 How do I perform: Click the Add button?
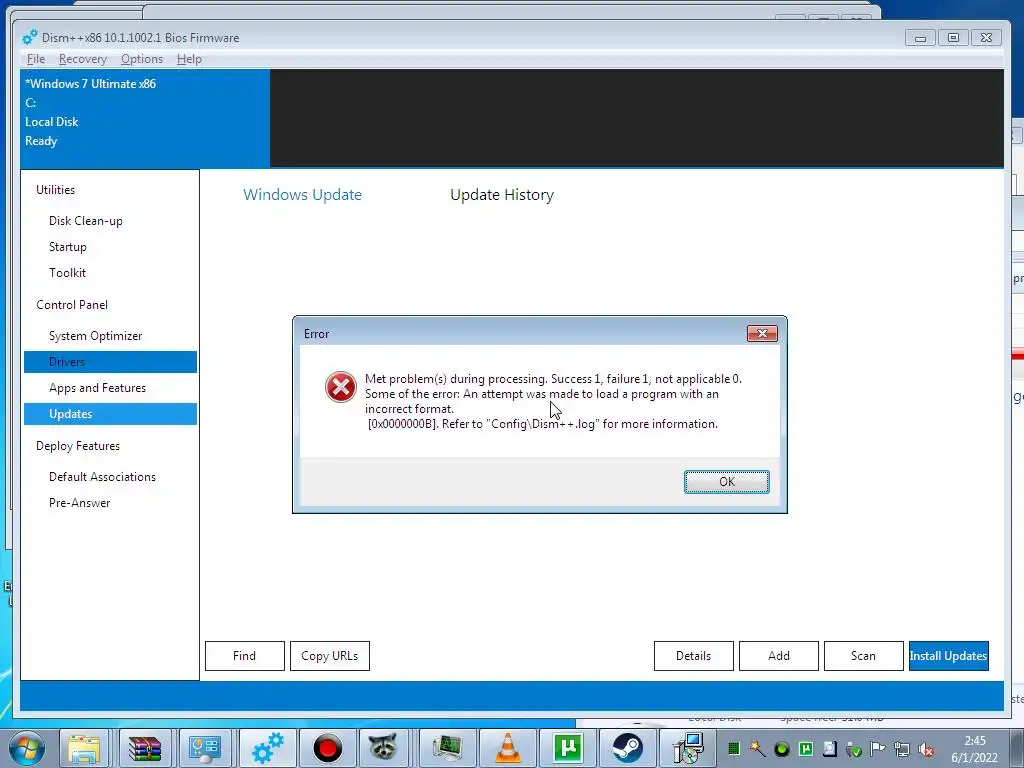[x=778, y=656]
